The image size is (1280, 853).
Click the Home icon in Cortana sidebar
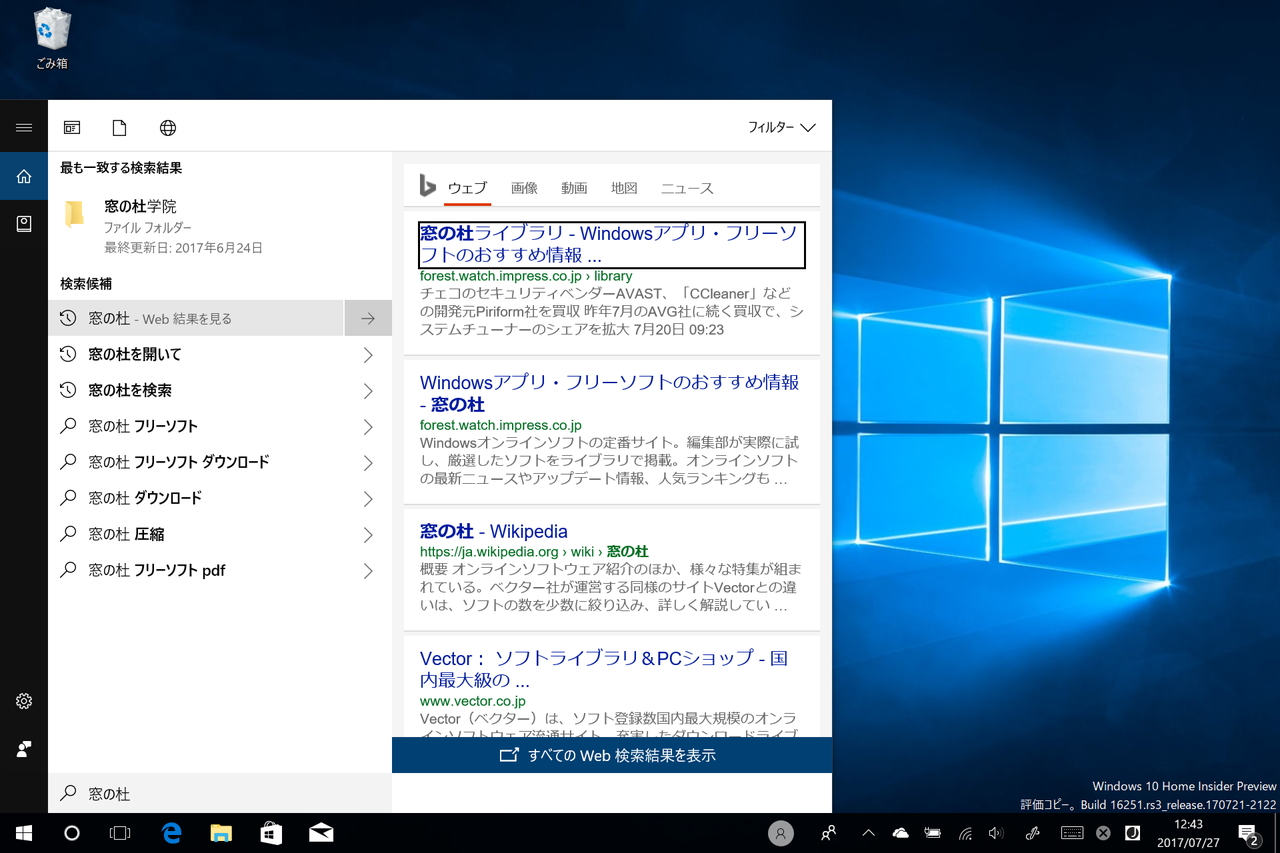24,175
